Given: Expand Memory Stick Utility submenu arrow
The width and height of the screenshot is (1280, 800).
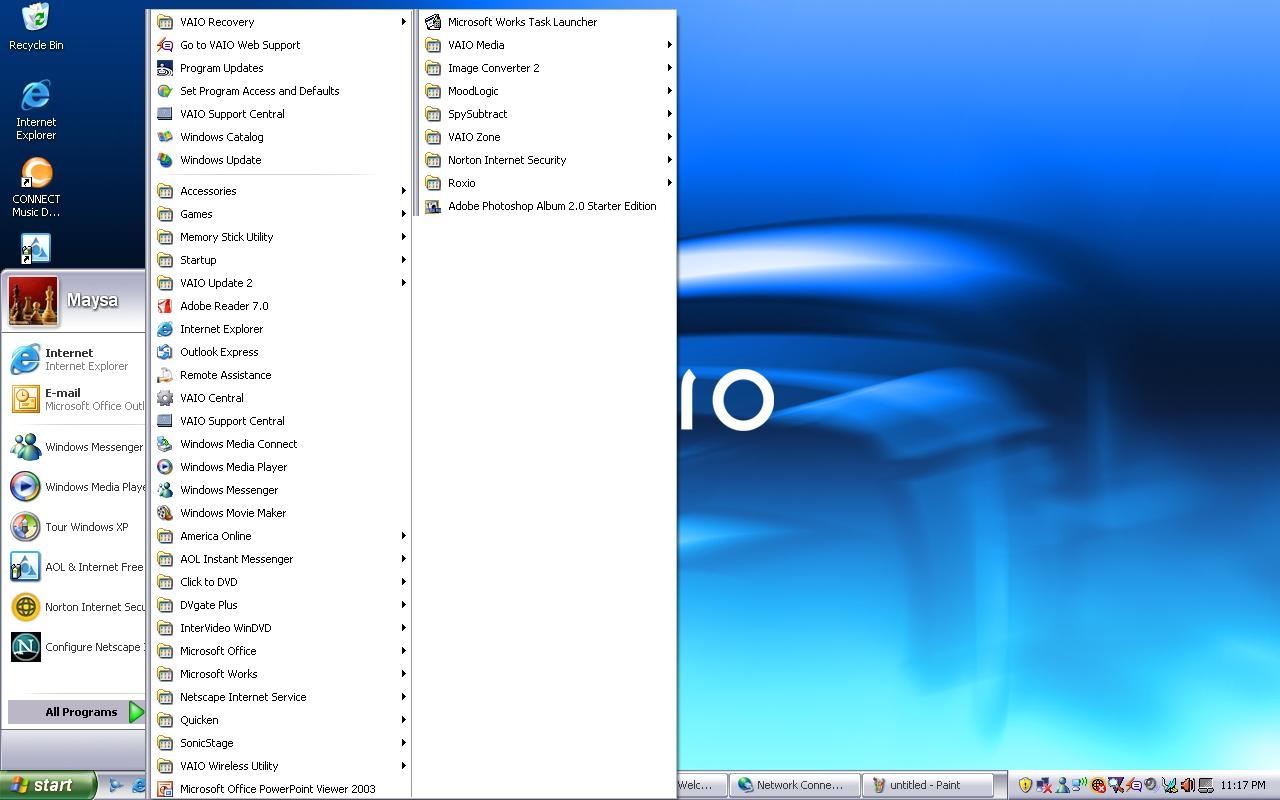Looking at the screenshot, I should (404, 237).
